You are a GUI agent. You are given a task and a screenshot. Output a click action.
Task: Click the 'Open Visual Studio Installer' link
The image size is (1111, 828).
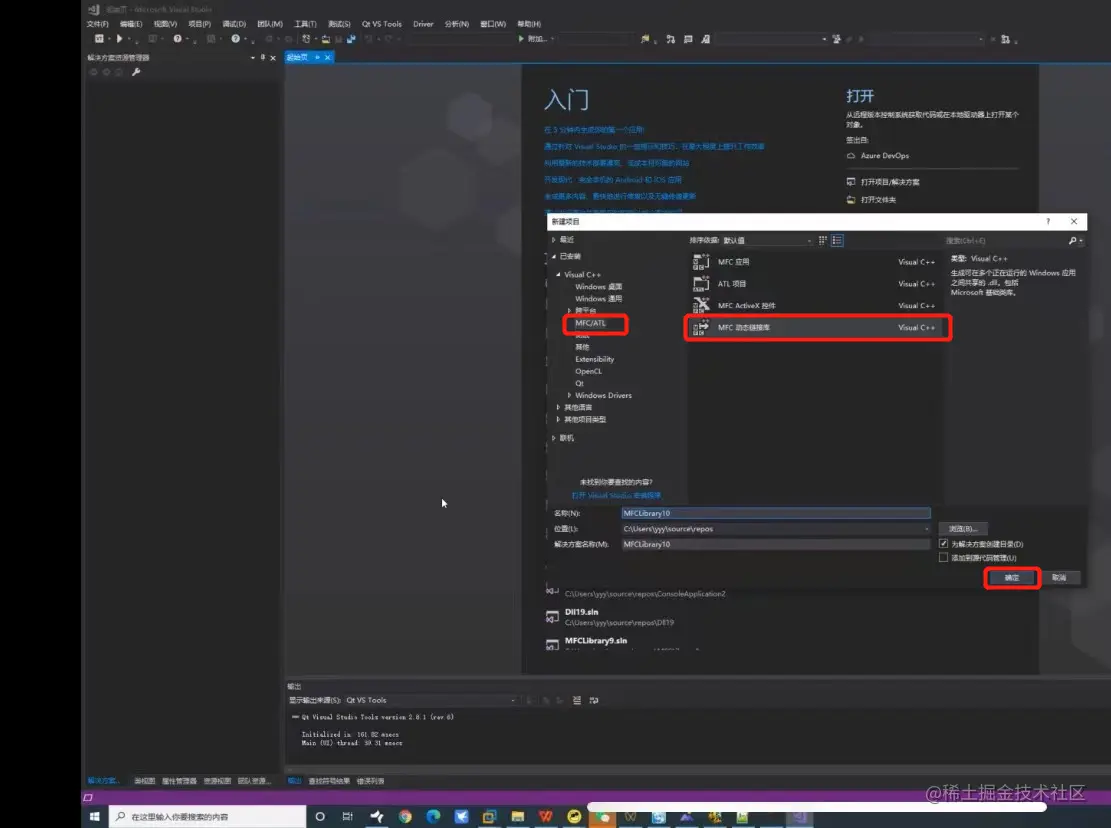pyautogui.click(x=616, y=496)
